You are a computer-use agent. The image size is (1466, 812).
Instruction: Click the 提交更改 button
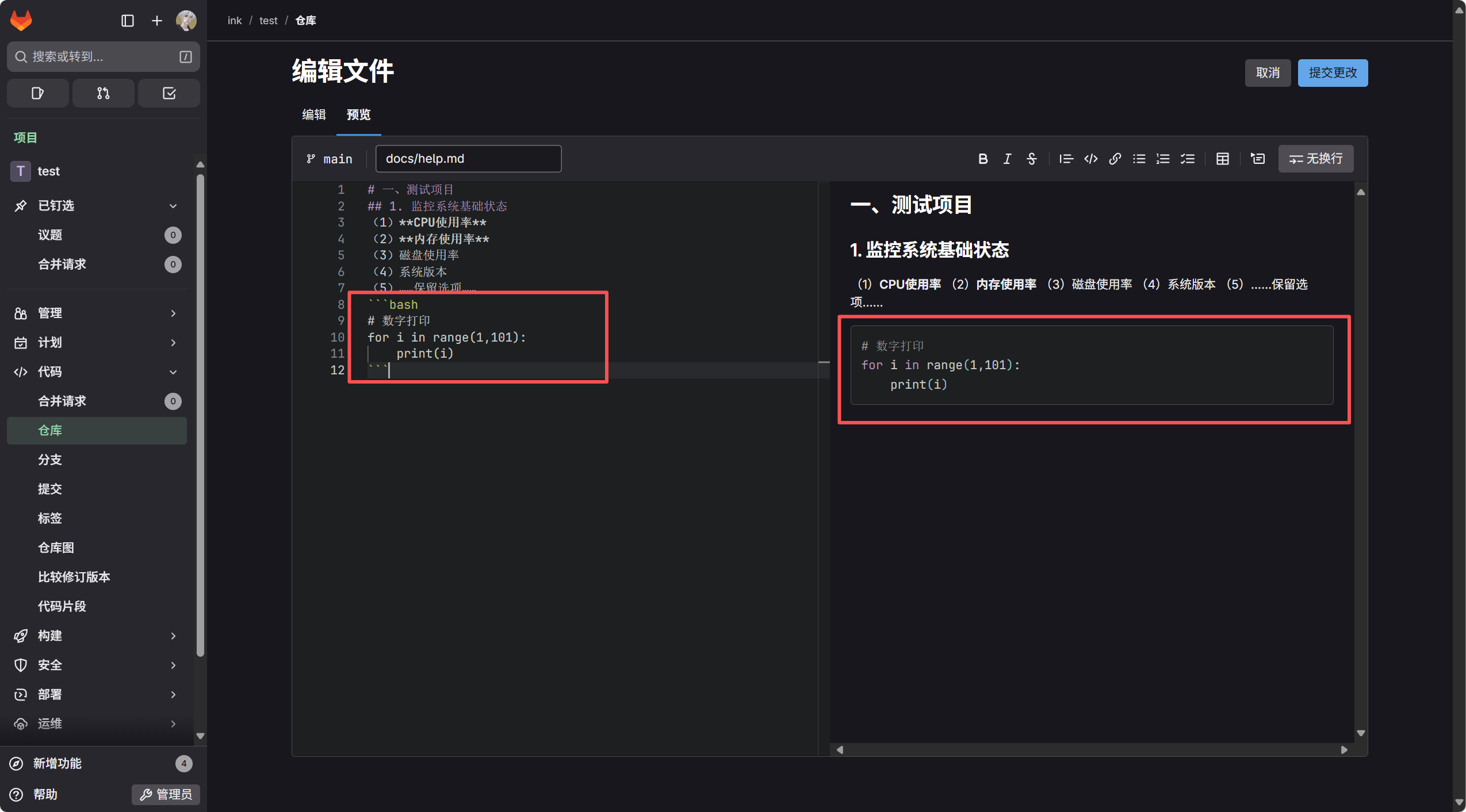[x=1332, y=73]
